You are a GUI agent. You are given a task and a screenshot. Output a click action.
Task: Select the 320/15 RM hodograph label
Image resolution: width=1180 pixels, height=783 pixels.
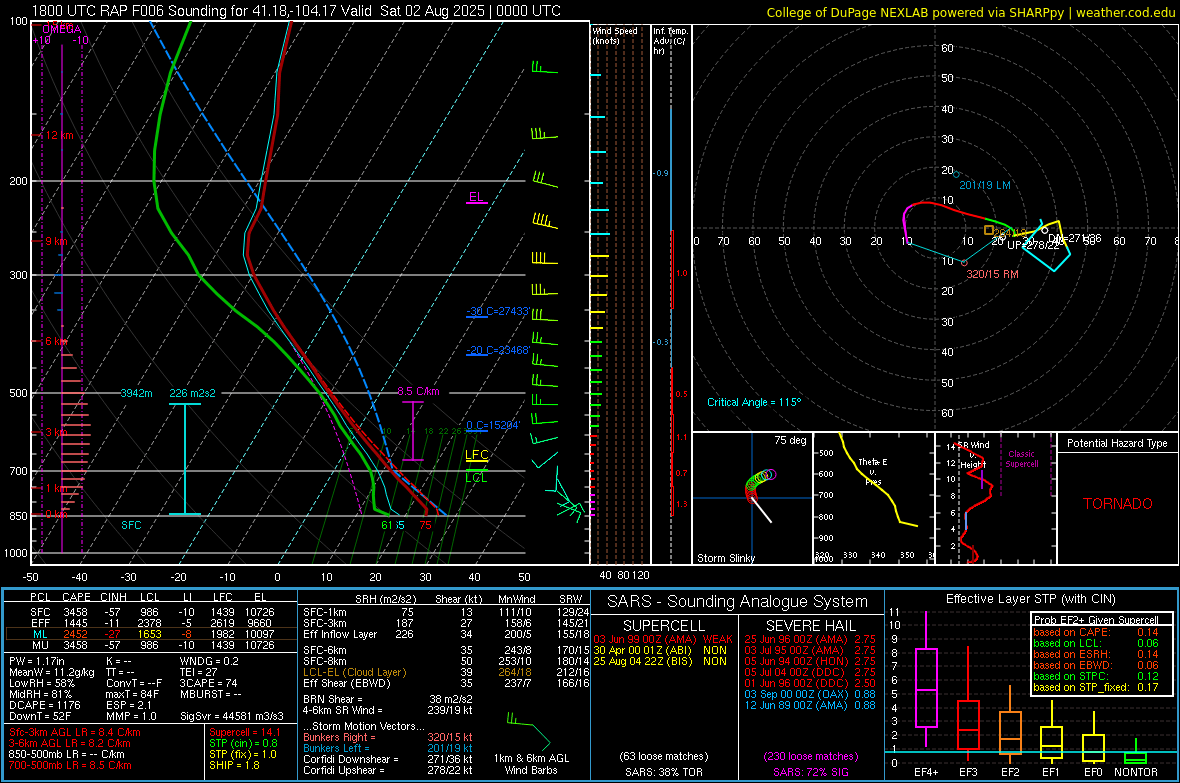(993, 274)
